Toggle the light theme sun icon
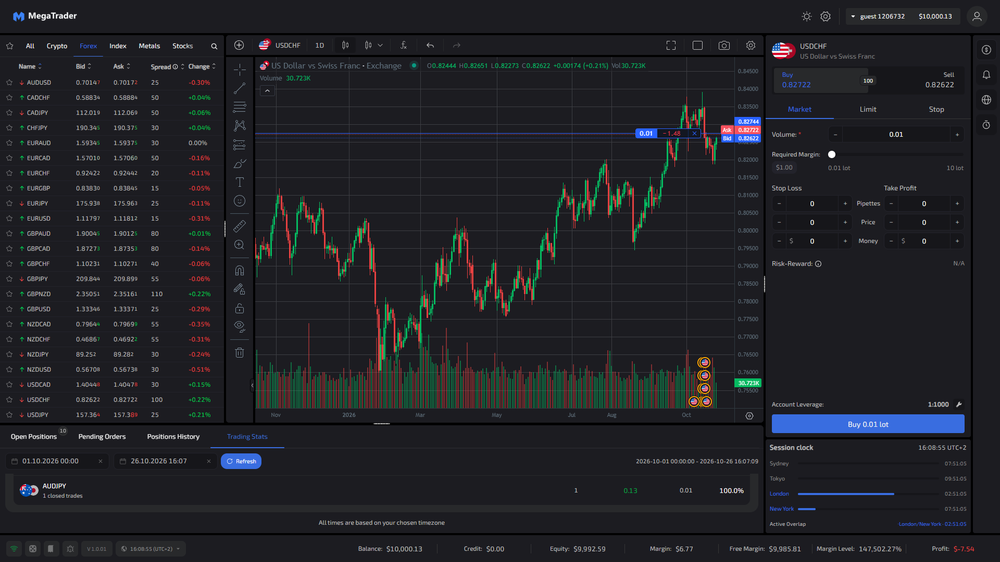Screen dimensions: 1000x562 [807, 17]
